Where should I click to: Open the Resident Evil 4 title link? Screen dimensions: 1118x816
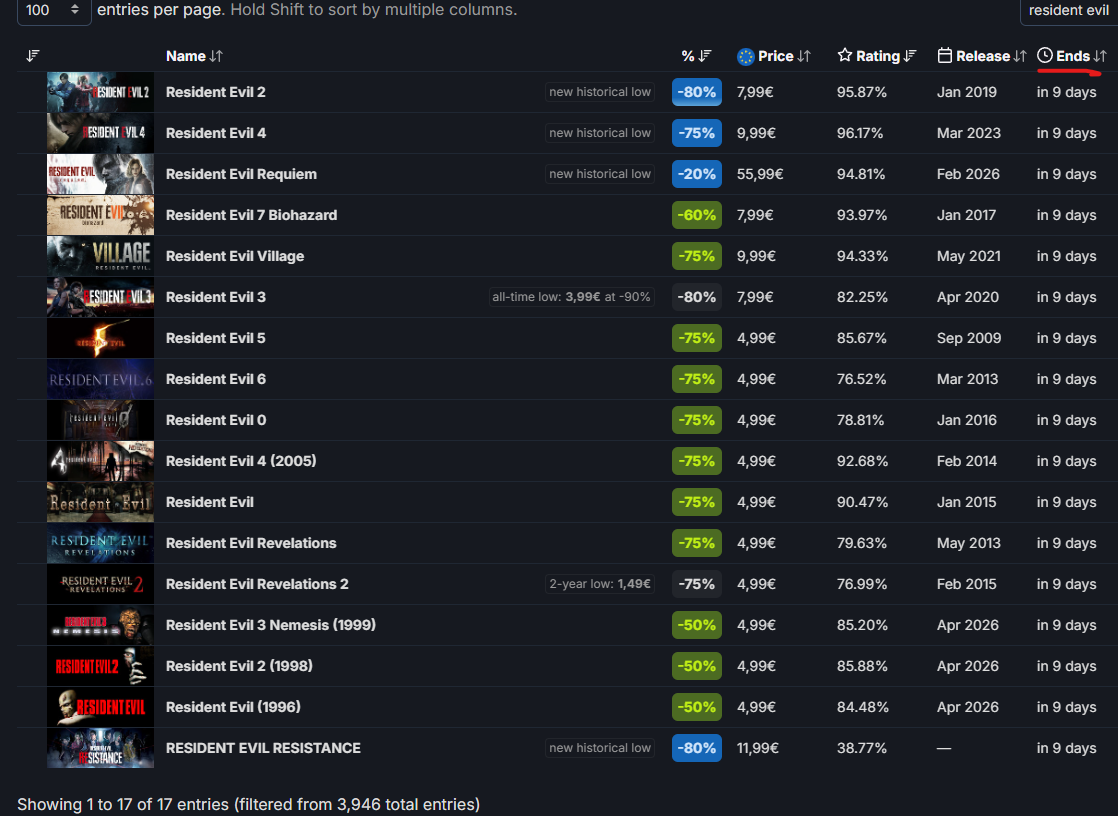[x=215, y=133]
